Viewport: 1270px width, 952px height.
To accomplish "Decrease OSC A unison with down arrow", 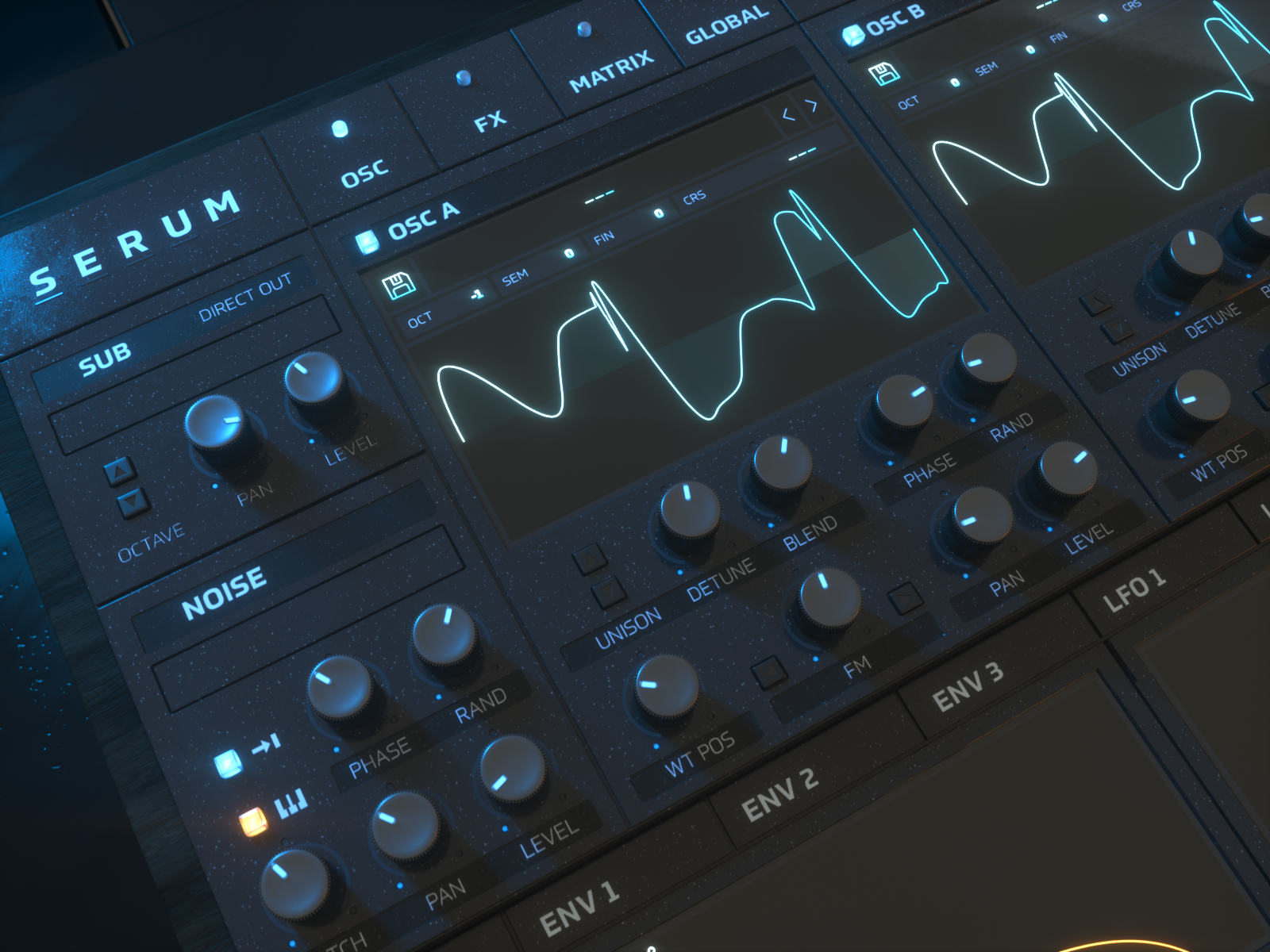I will pos(609,592).
